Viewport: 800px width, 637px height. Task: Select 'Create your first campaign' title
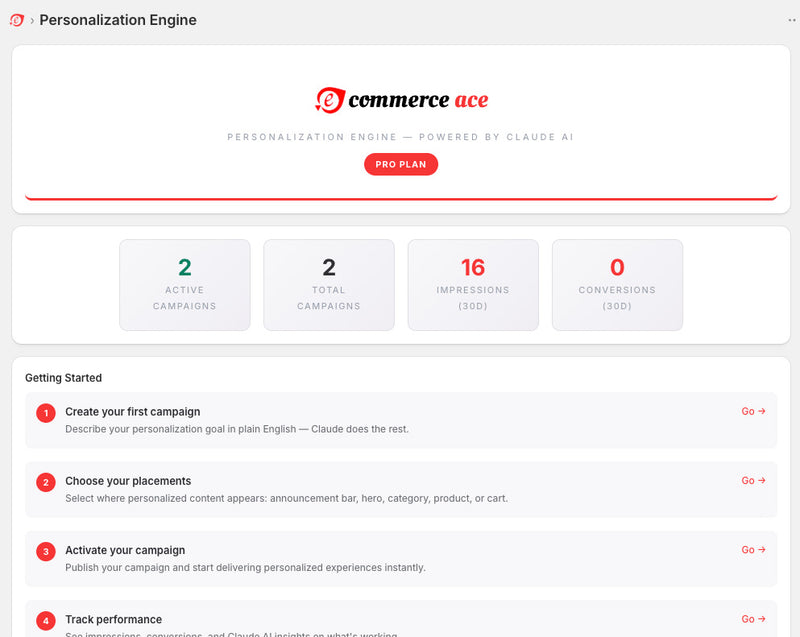click(133, 412)
